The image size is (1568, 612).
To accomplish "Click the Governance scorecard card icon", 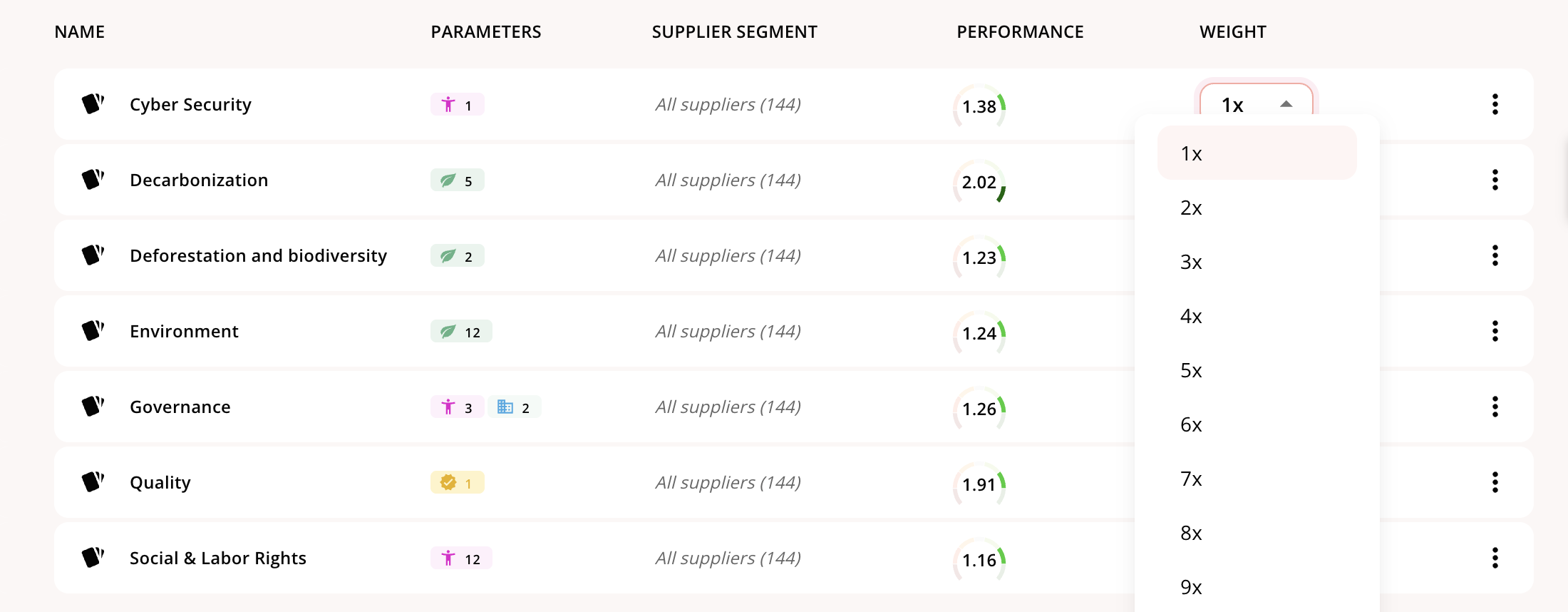I will [x=93, y=407].
